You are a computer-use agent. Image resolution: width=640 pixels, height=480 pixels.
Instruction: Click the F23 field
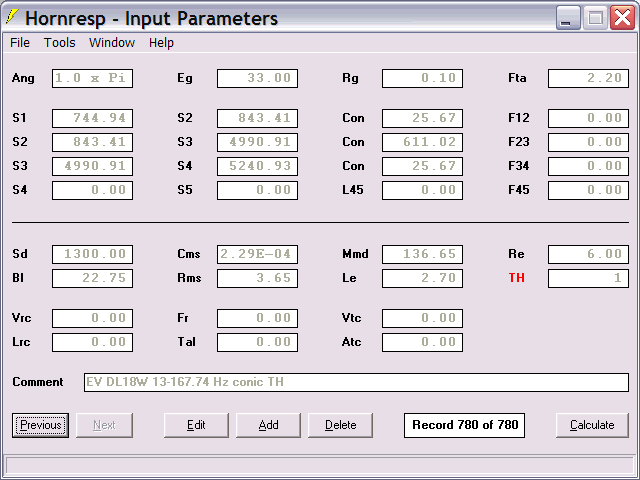click(588, 142)
